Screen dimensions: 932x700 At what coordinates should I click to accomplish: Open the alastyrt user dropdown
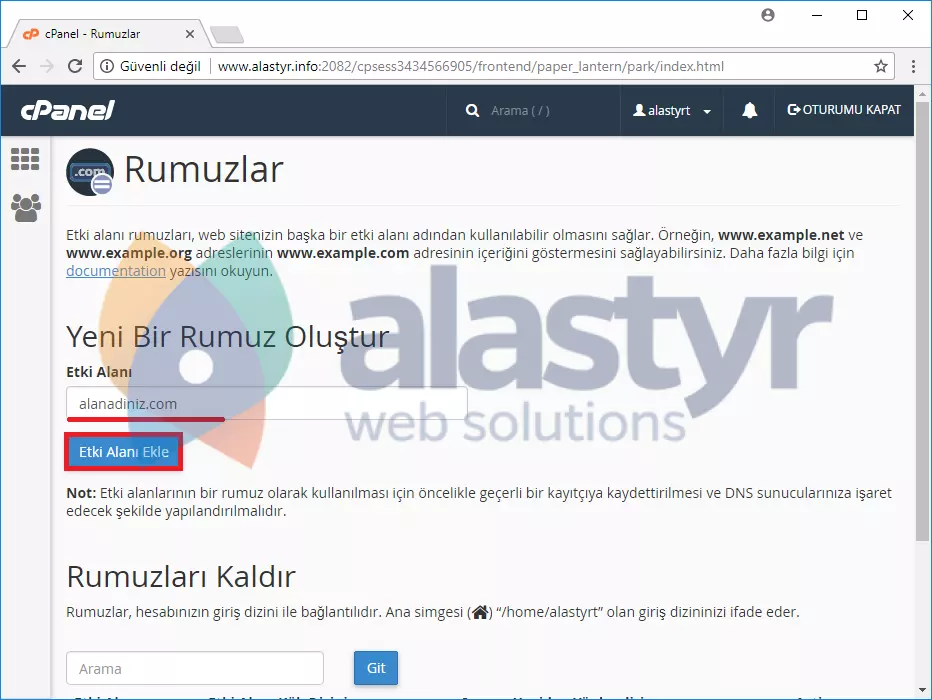(672, 111)
